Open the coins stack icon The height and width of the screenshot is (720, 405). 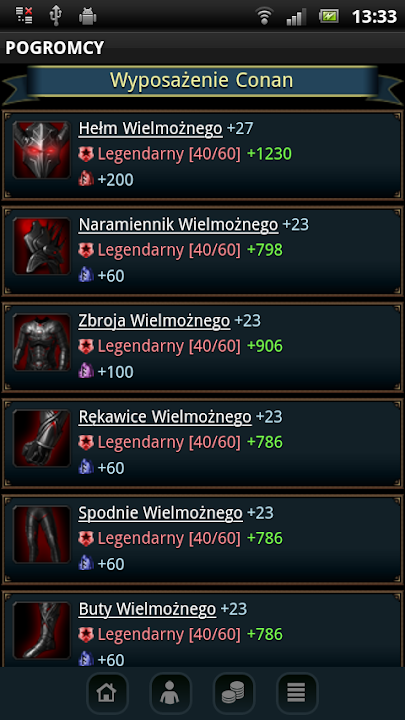[234, 693]
